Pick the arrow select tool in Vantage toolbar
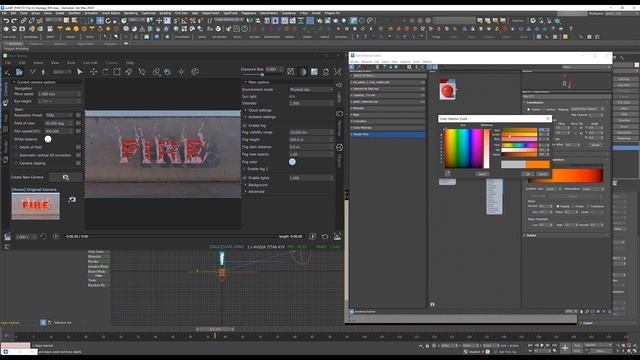 click(x=80, y=72)
